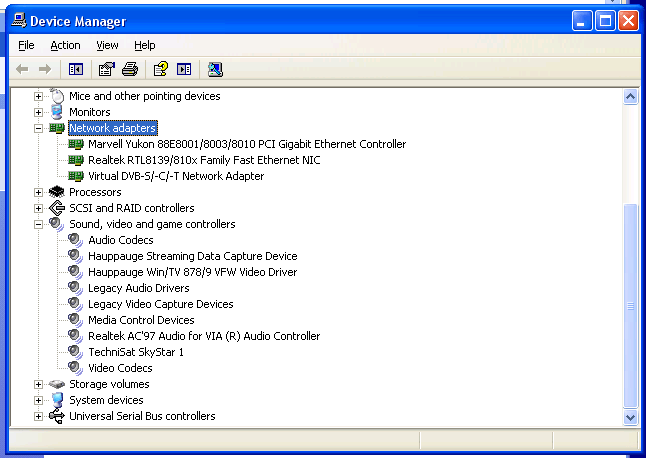646x458 pixels.
Task: Select the Audio Codecs entry
Action: 121,240
